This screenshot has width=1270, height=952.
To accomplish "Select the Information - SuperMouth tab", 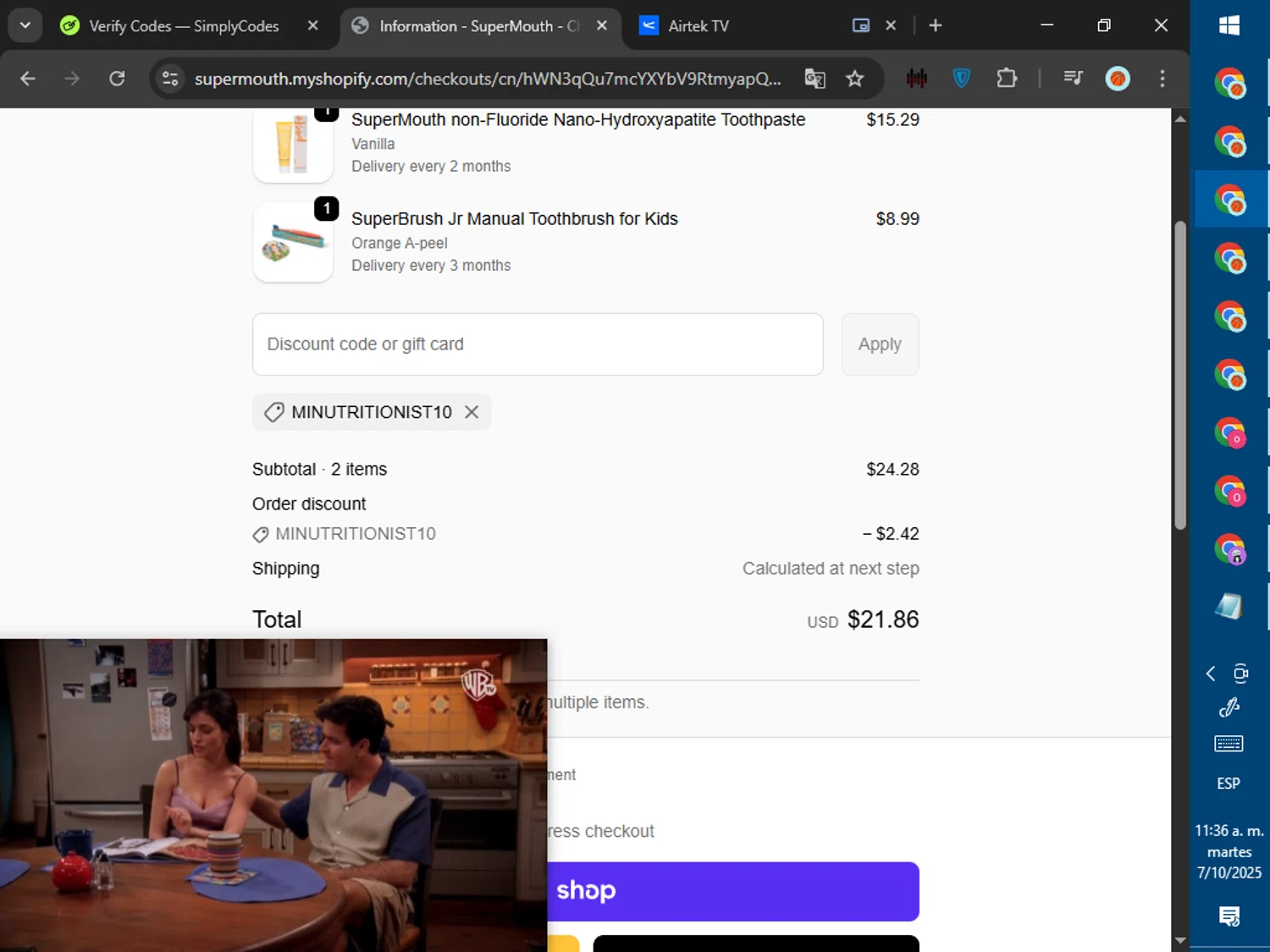I will point(479,26).
